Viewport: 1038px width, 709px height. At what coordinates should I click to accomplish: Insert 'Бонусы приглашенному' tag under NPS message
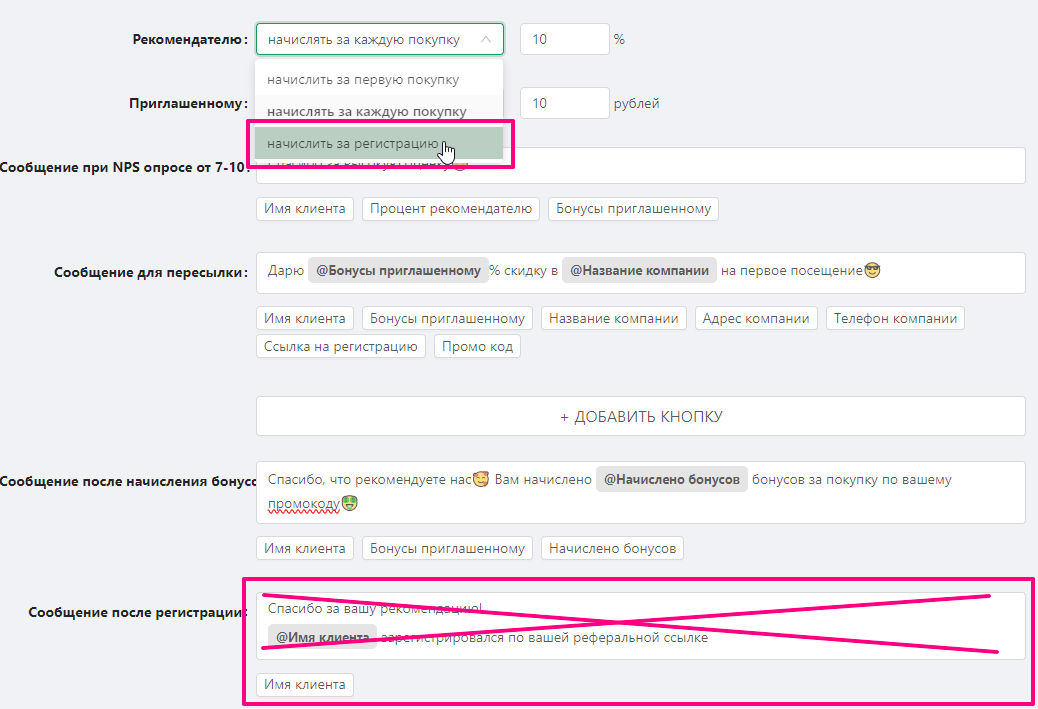coord(634,209)
